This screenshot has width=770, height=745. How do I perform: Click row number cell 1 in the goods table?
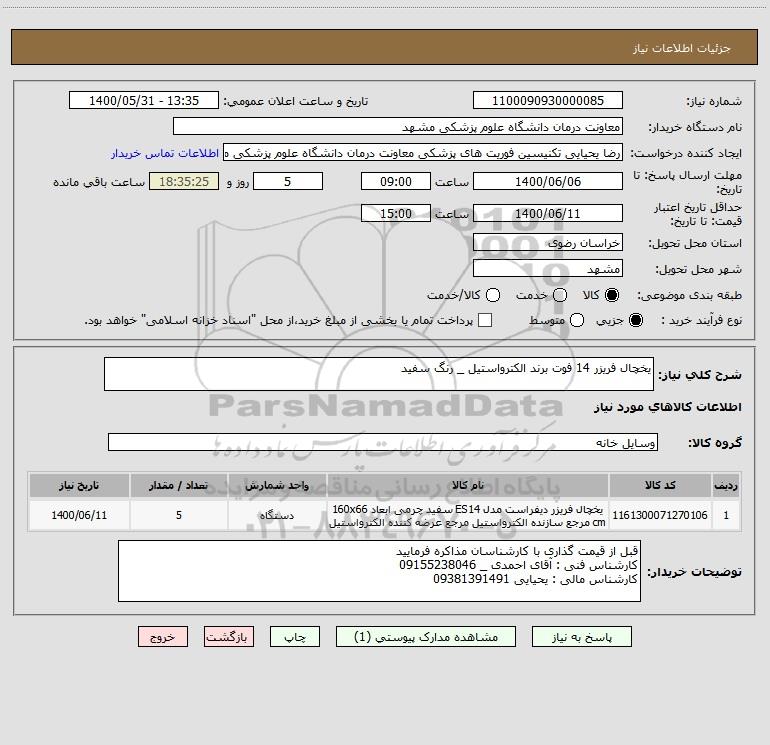click(x=726, y=515)
